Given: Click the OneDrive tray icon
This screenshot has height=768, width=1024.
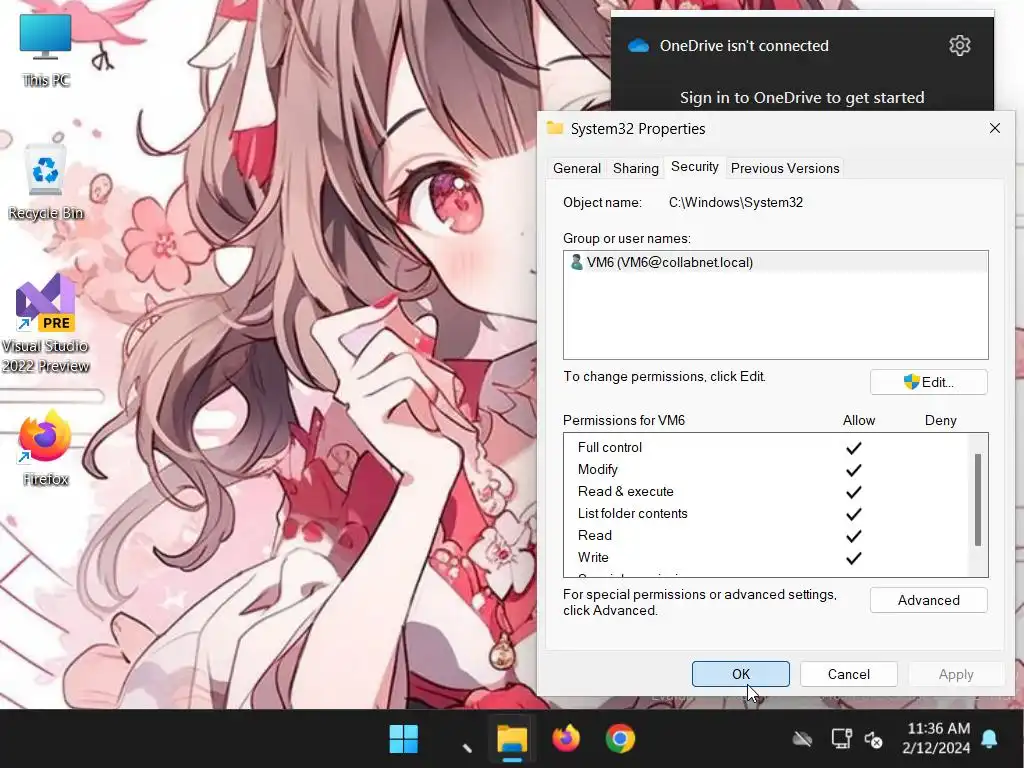Looking at the screenshot, I should pos(803,739).
